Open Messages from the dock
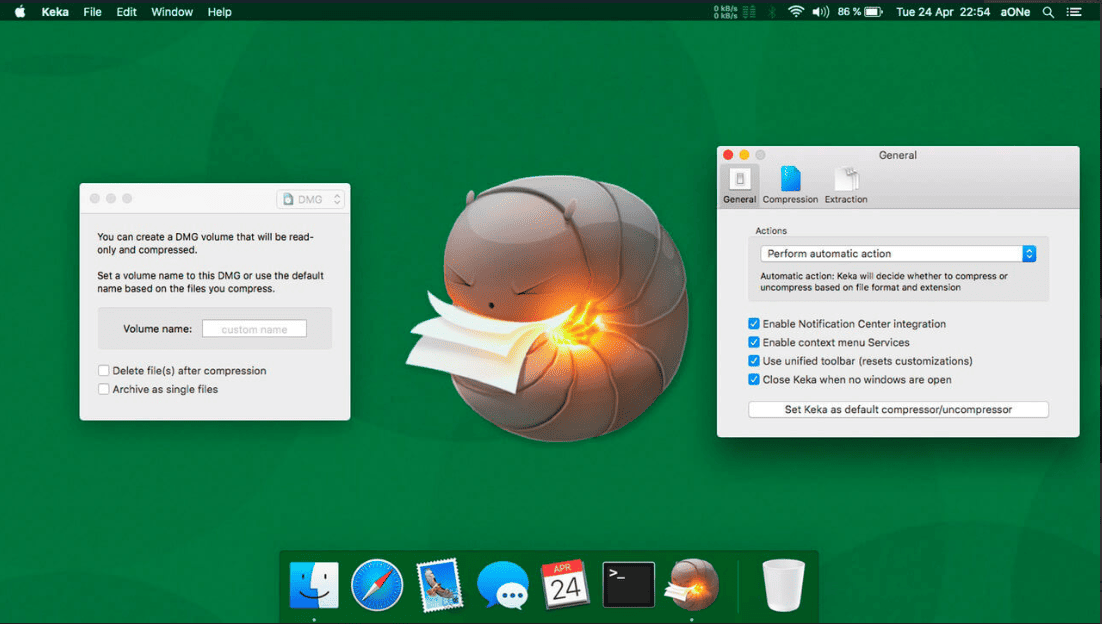This screenshot has width=1102, height=624. pyautogui.click(x=503, y=585)
